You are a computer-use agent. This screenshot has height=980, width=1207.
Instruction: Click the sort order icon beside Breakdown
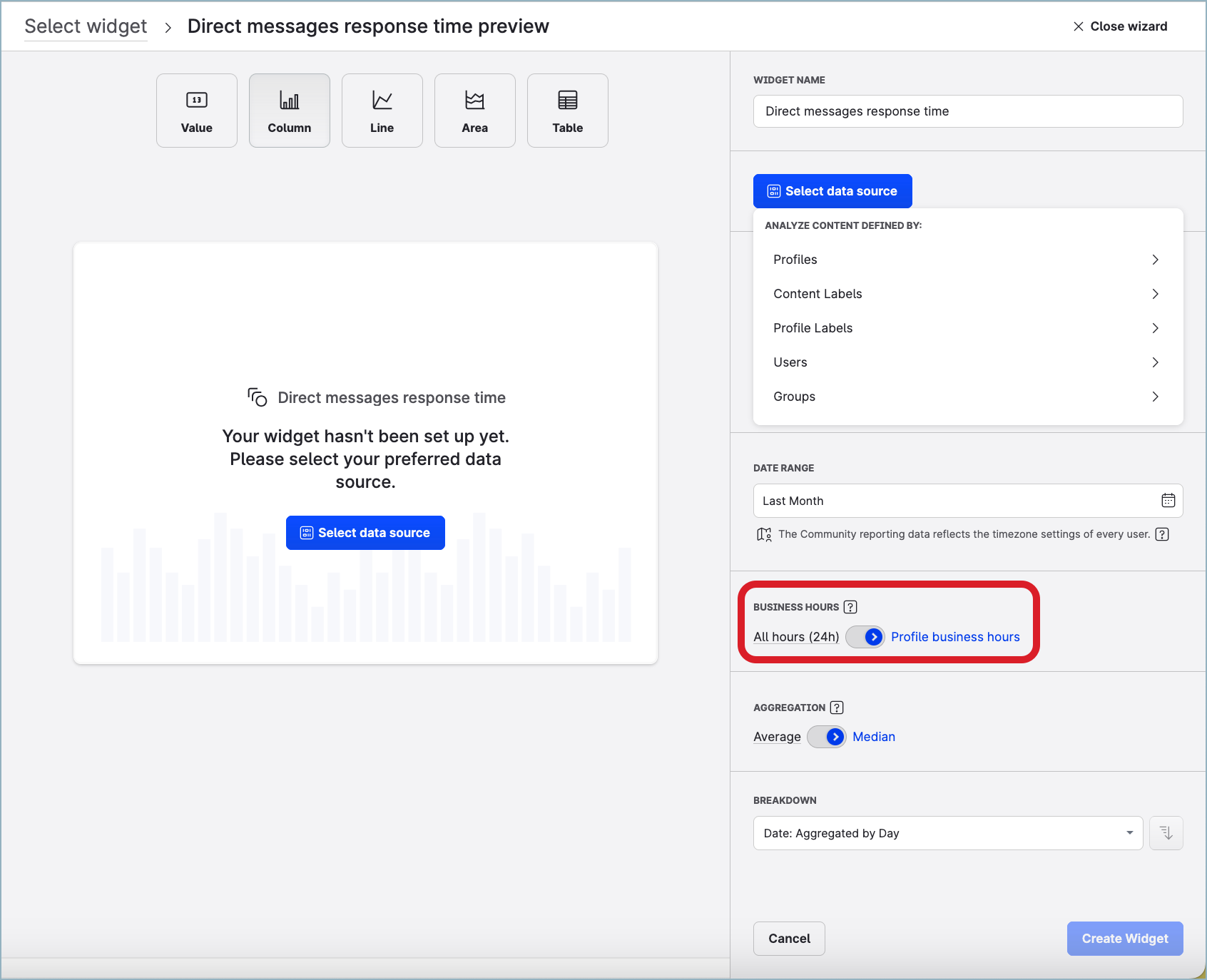pyautogui.click(x=1166, y=833)
